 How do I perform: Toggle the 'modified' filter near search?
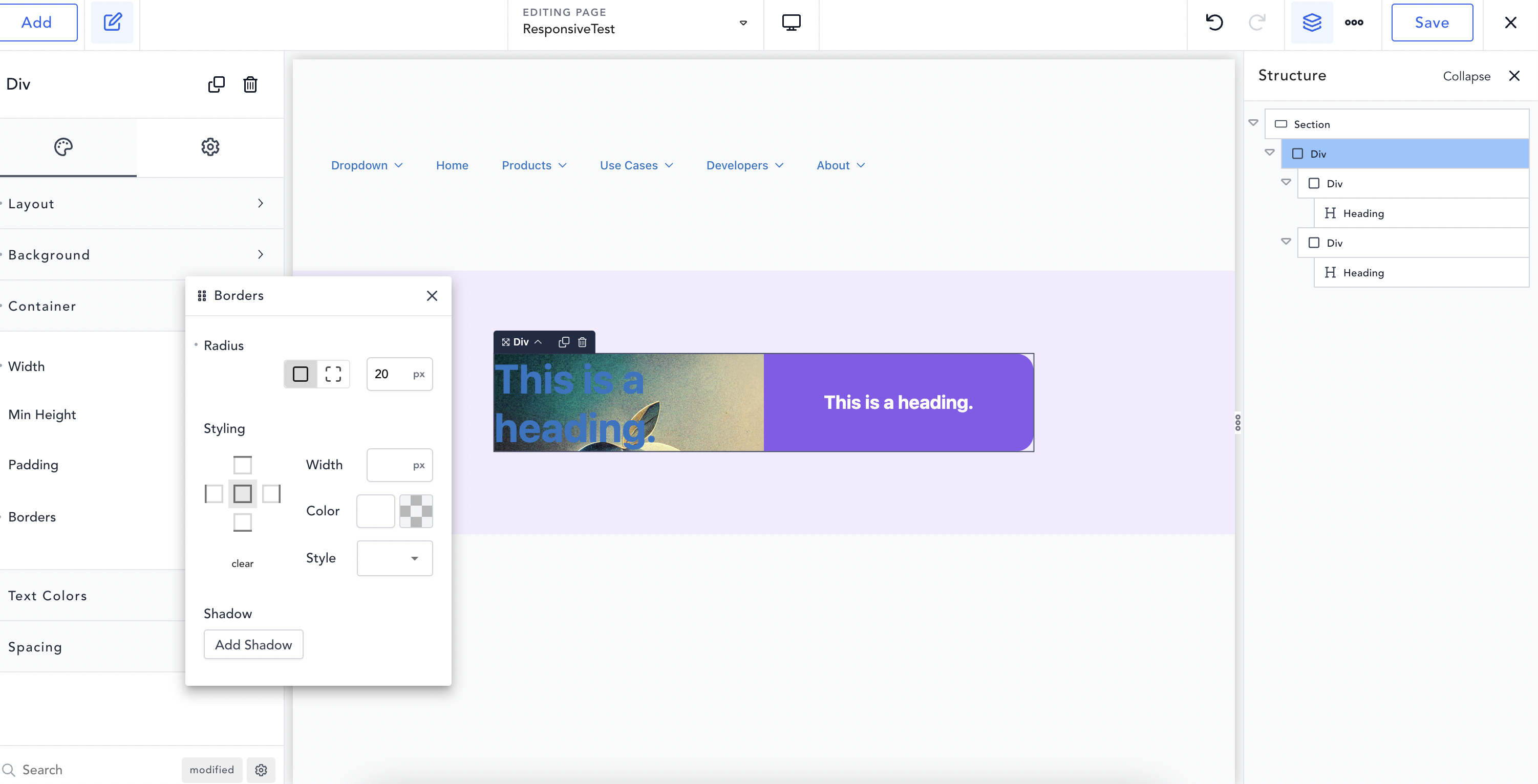(x=211, y=770)
